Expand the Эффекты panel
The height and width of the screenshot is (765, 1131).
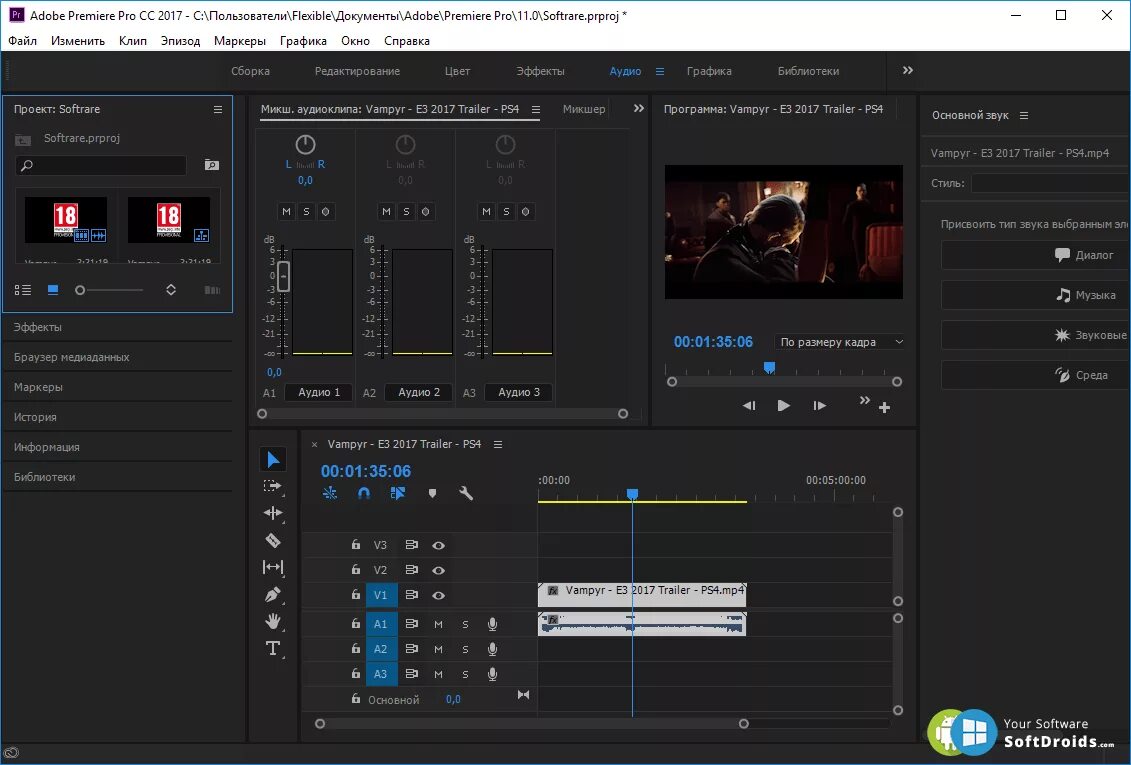pos(38,327)
